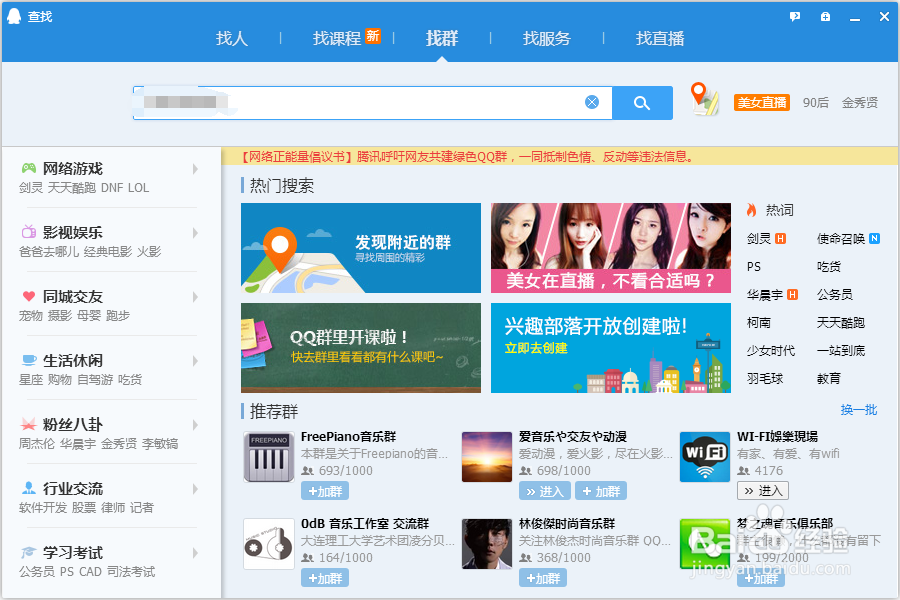The height and width of the screenshot is (600, 900).
Task: Click the person icon for 行业交流
Action: point(29,489)
